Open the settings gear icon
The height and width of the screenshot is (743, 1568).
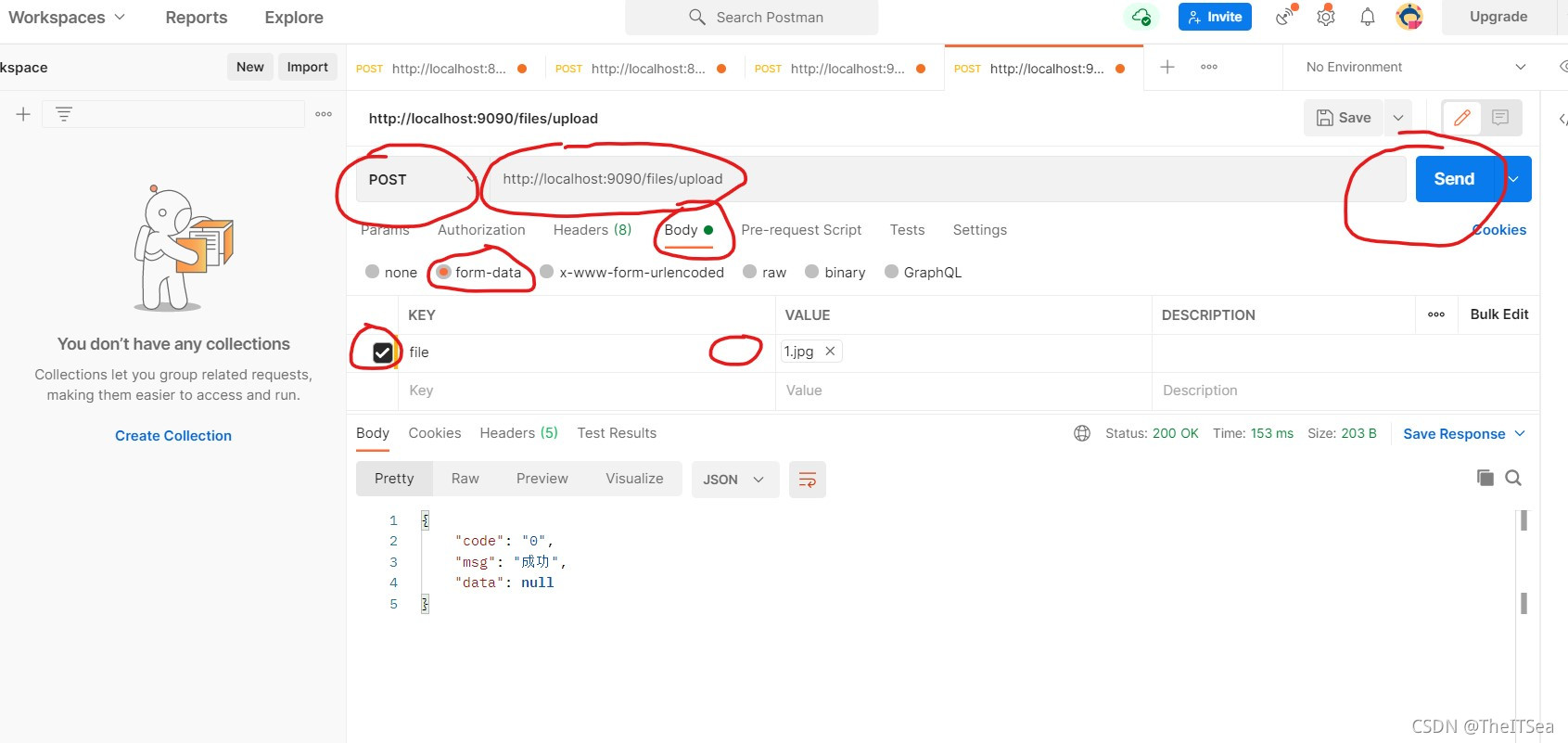coord(1326,16)
